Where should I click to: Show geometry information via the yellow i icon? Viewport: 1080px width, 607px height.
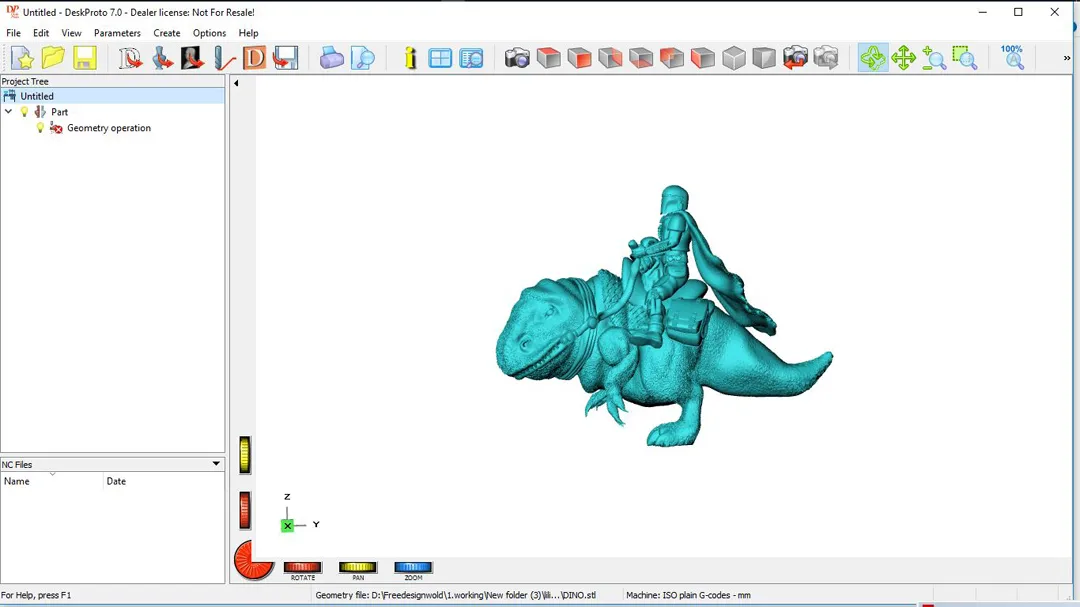coord(411,58)
